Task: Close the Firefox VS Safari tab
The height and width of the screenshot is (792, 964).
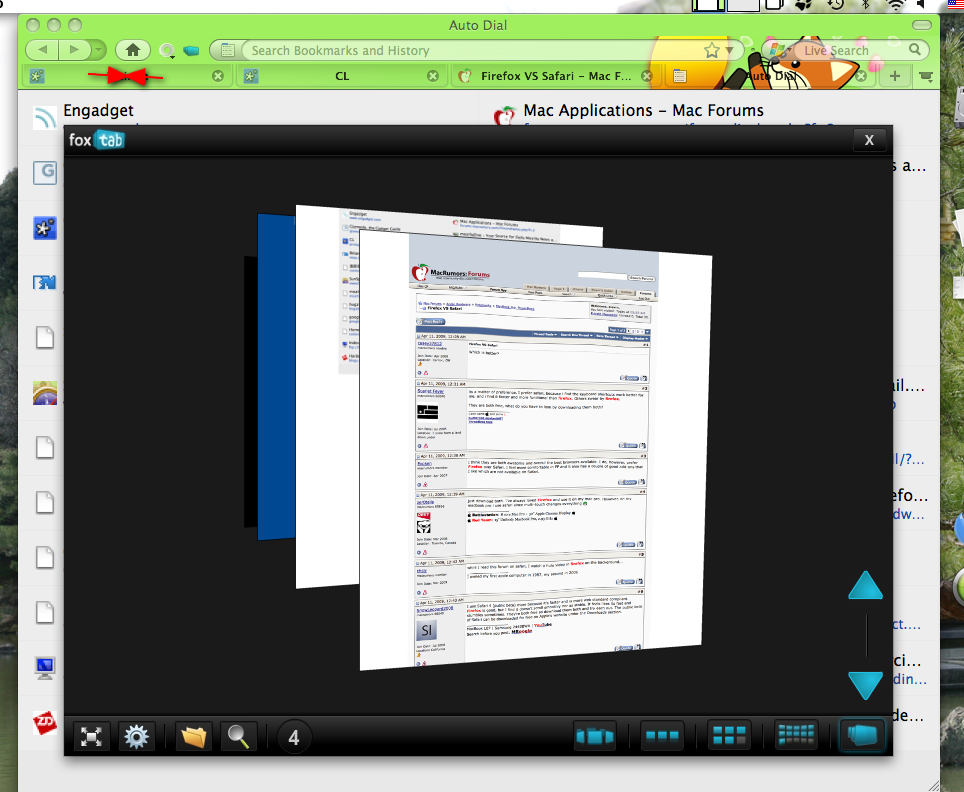Action: coord(647,76)
